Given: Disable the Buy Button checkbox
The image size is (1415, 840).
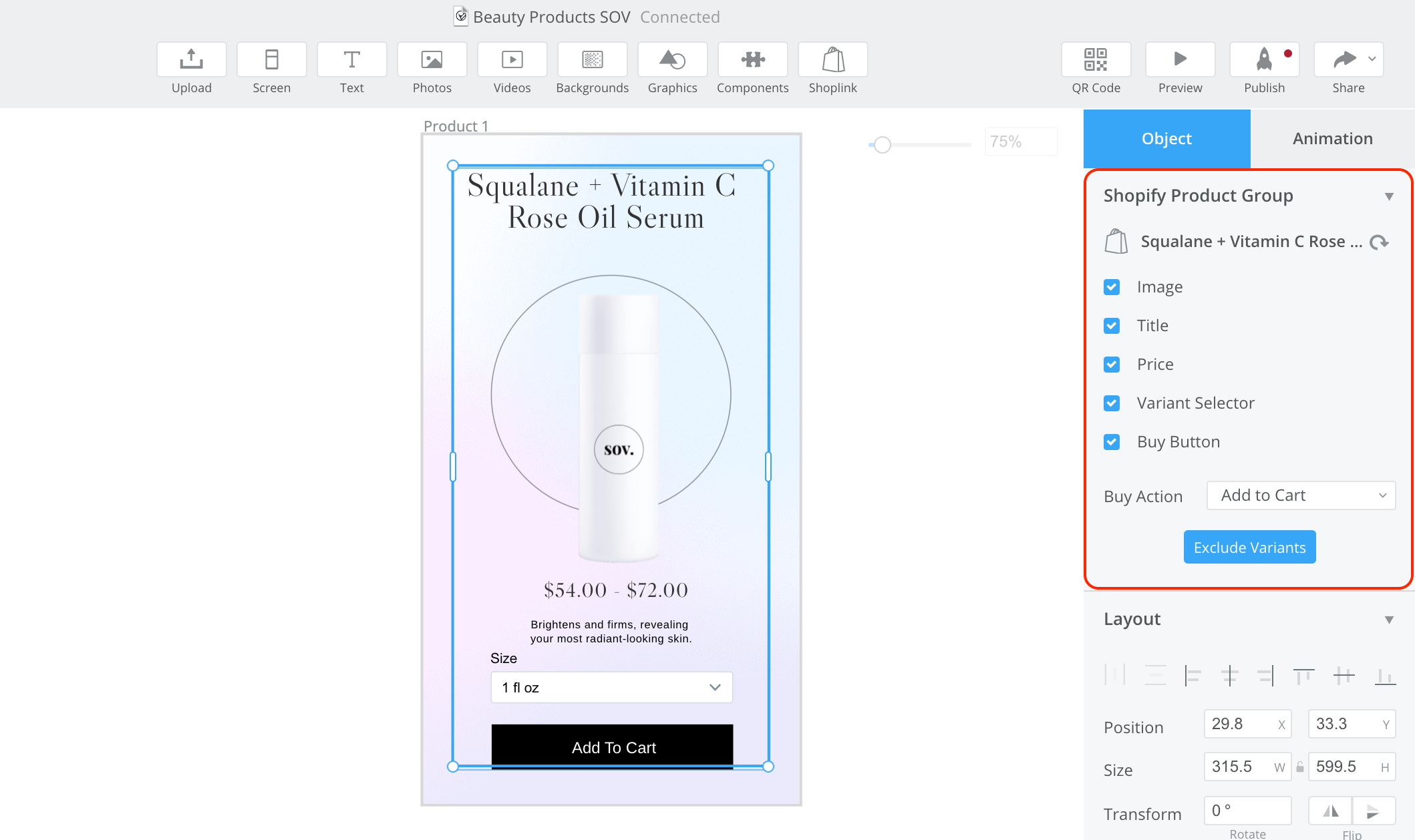Looking at the screenshot, I should [1112, 442].
